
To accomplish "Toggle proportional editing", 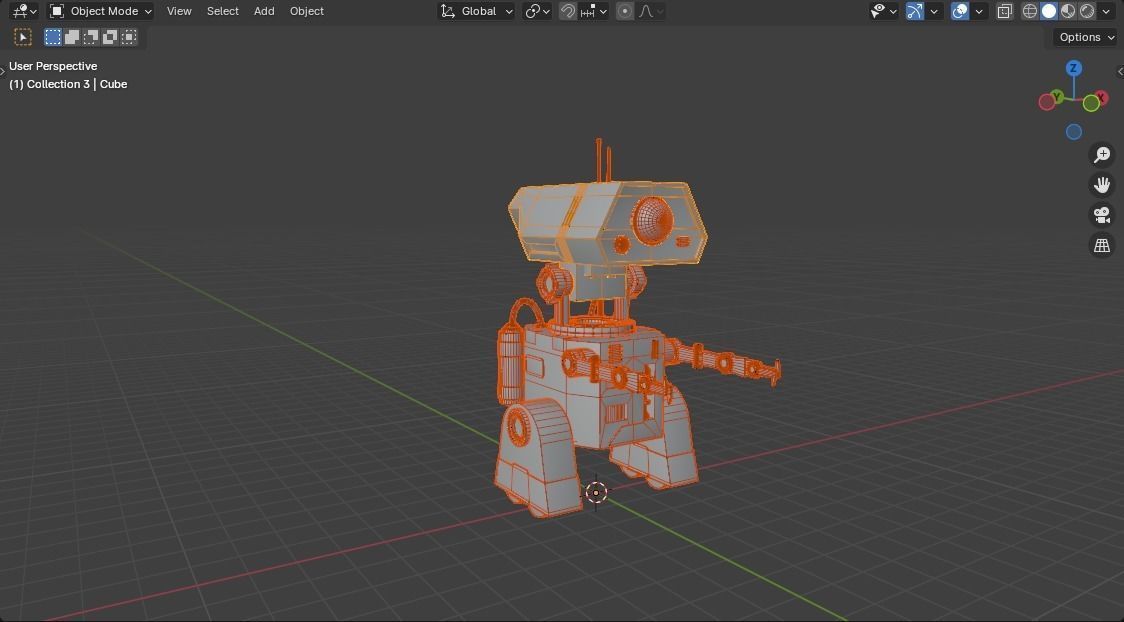I will click(x=625, y=11).
